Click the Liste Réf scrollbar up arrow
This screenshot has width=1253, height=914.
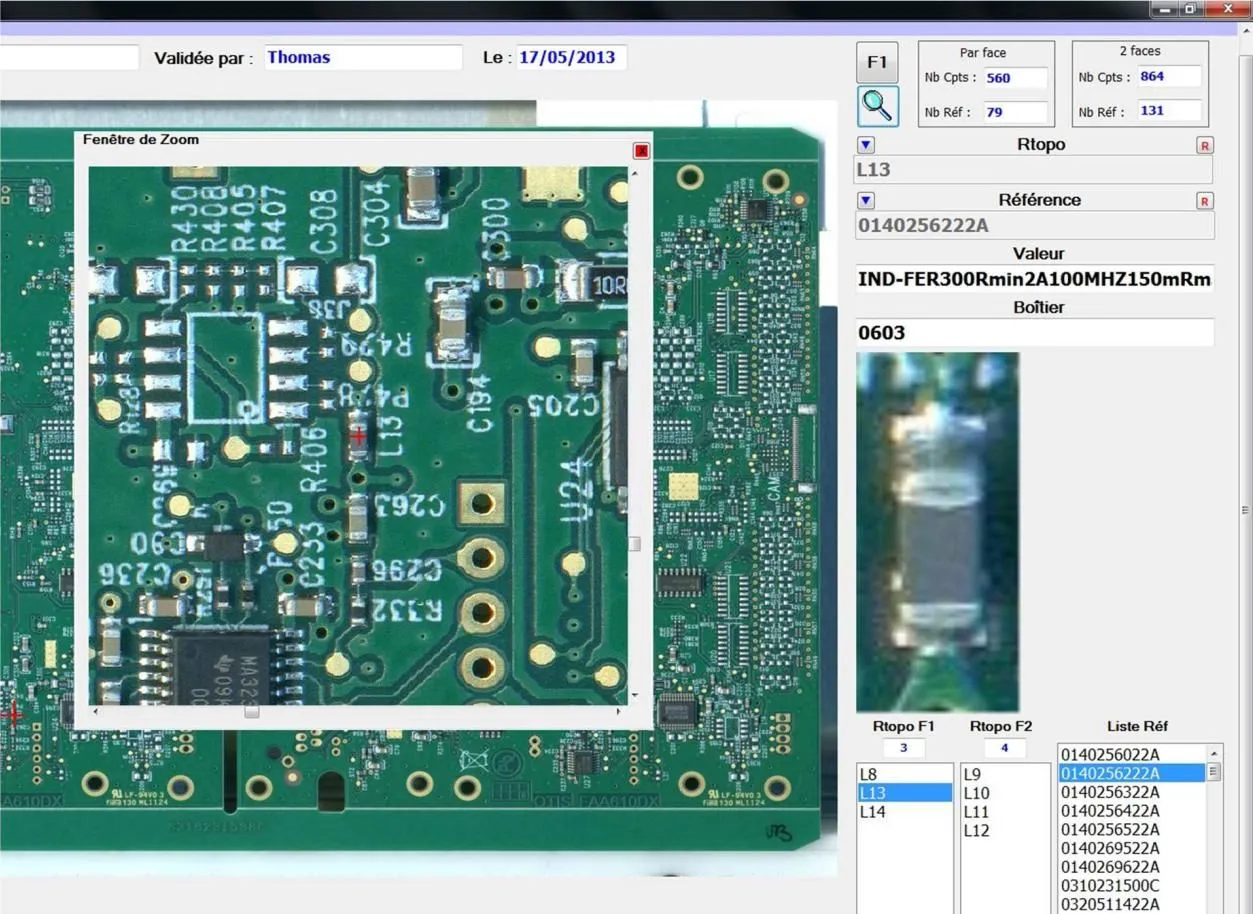(1214, 753)
